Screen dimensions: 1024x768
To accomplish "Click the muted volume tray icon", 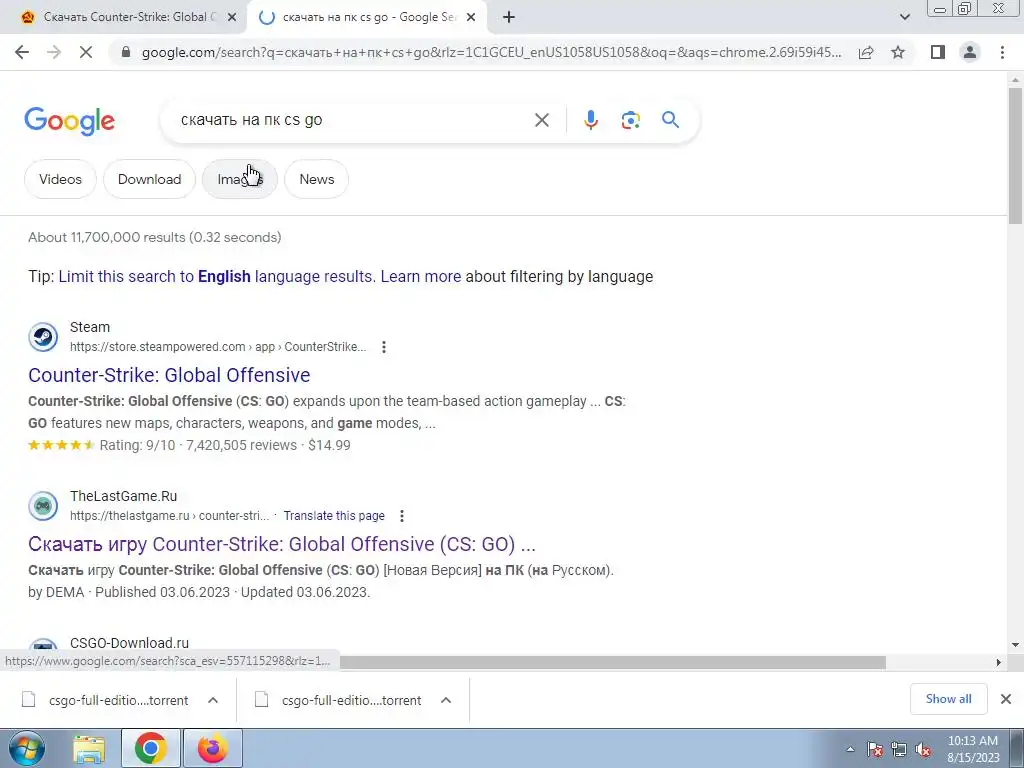I will point(923,749).
